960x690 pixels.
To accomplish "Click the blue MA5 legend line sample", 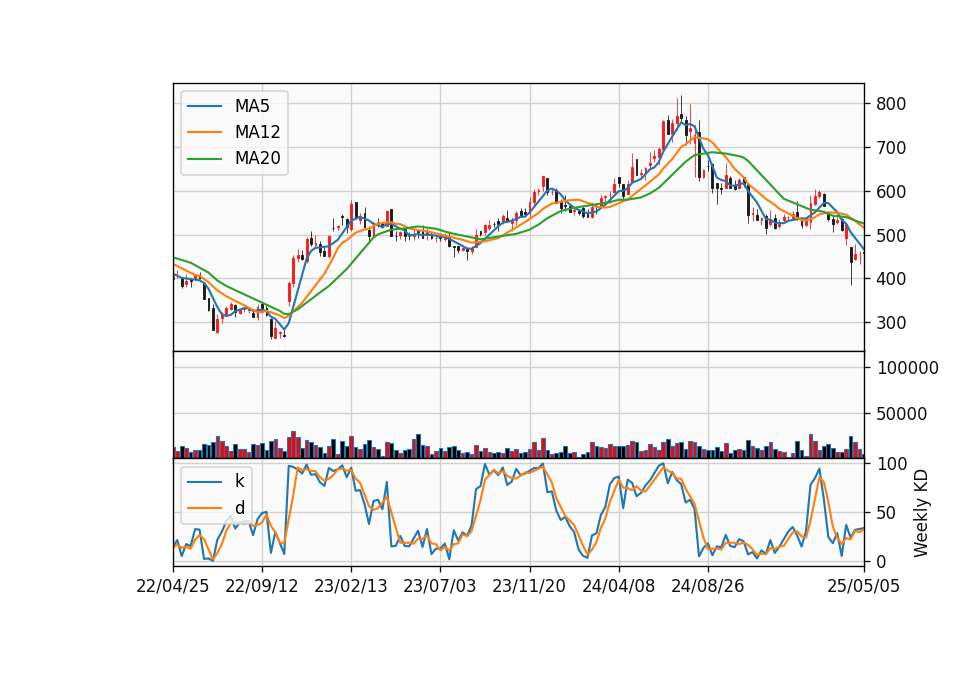I will (204, 106).
